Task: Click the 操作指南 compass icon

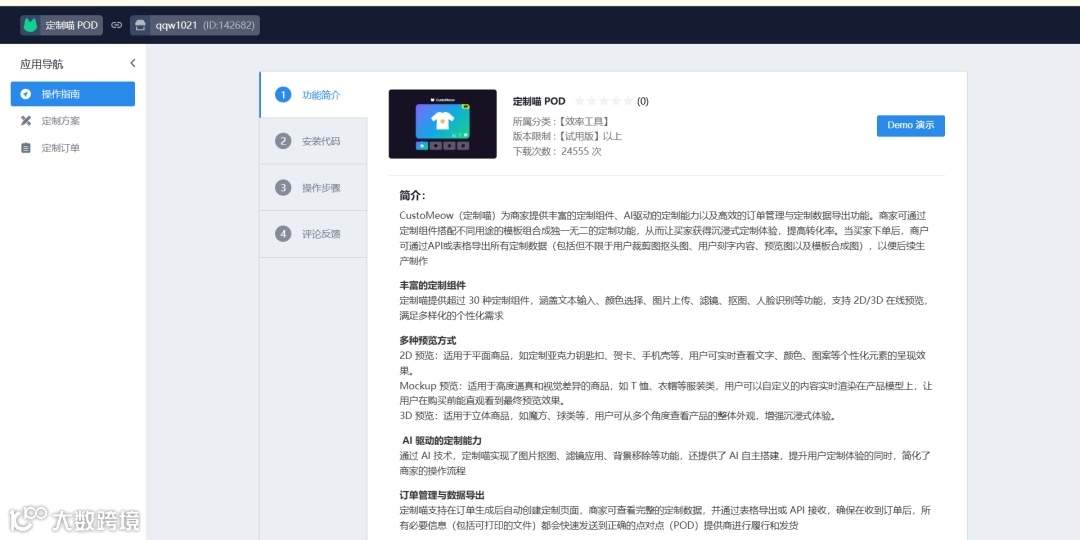Action: 26,94
